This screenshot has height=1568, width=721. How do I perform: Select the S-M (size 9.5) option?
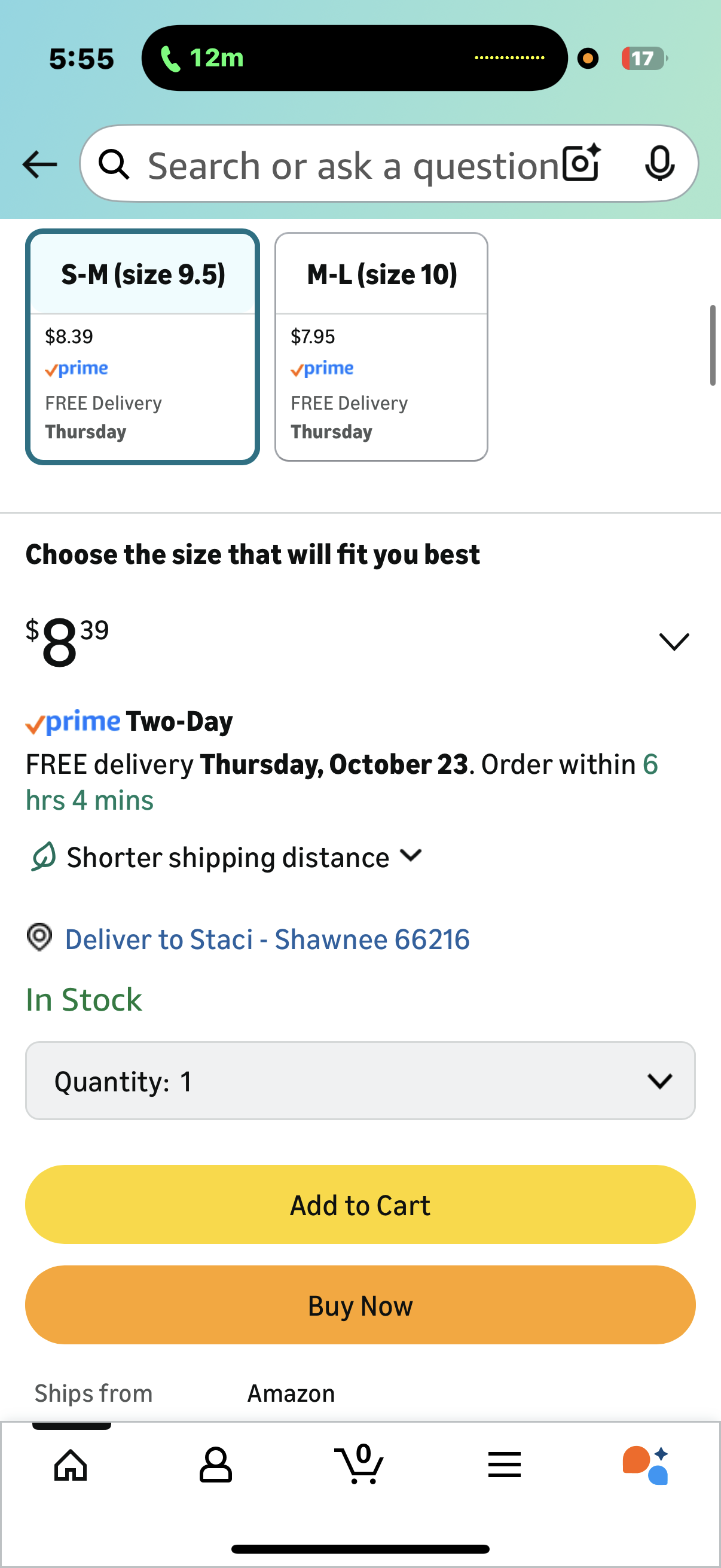click(x=142, y=346)
